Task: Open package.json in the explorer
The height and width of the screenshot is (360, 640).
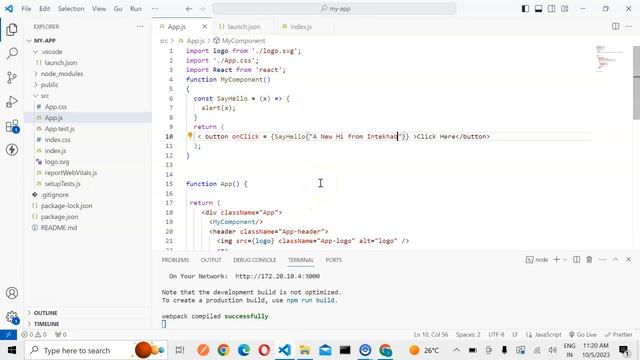Action: 59,217
